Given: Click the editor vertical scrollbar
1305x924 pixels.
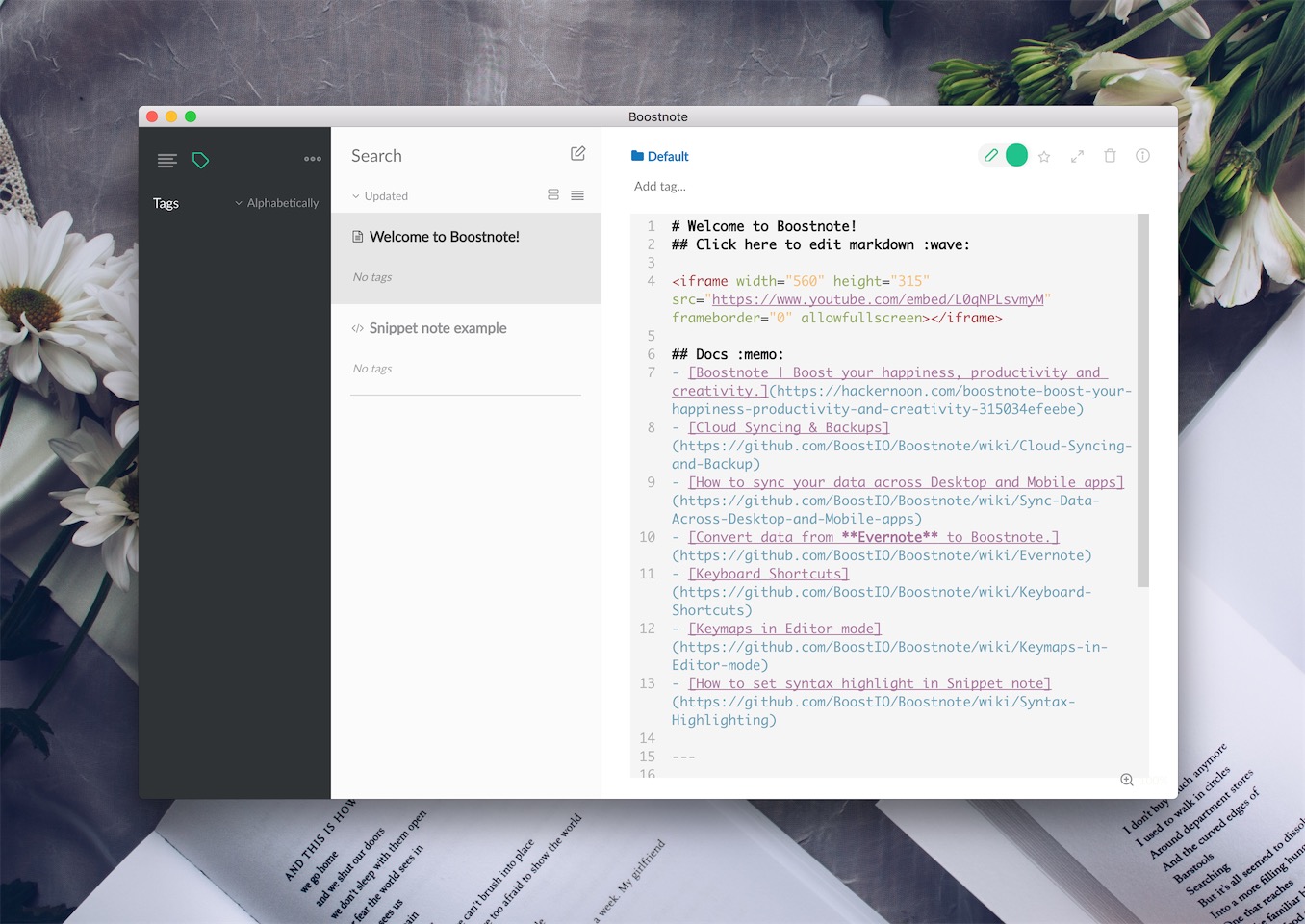Looking at the screenshot, I should 1143,400.
